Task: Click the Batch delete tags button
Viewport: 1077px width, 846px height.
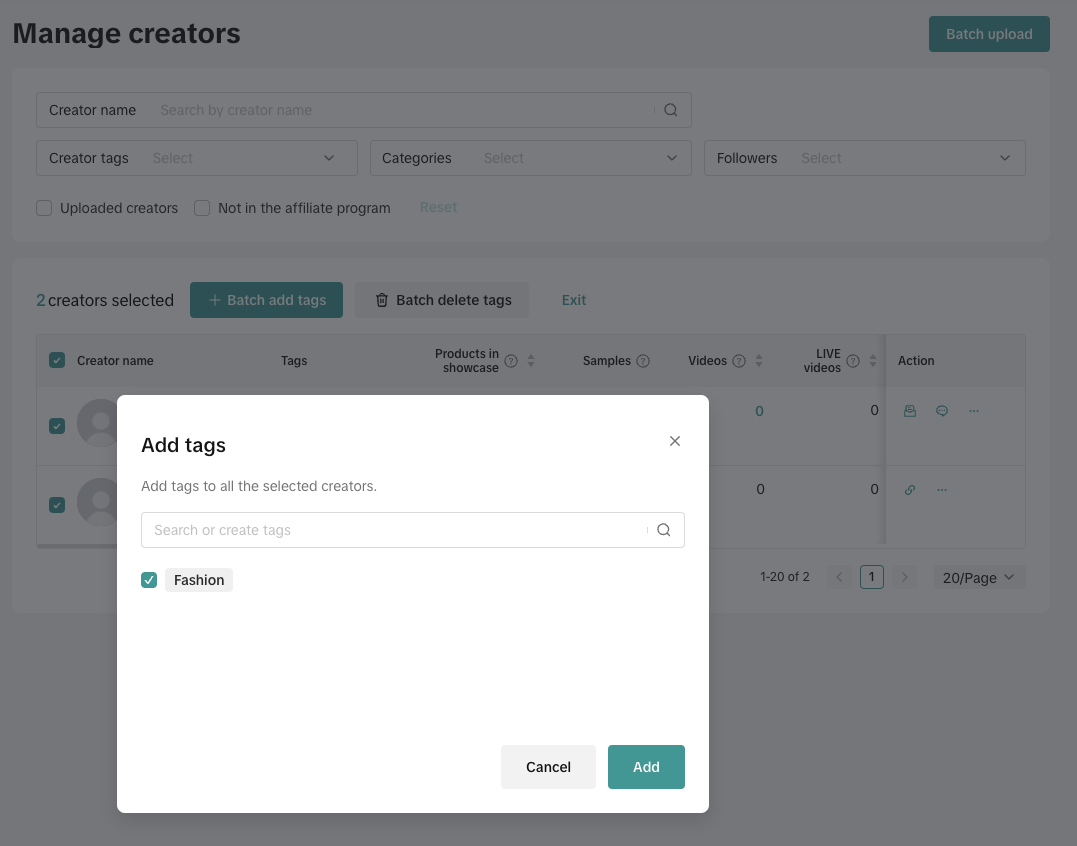Action: click(442, 300)
